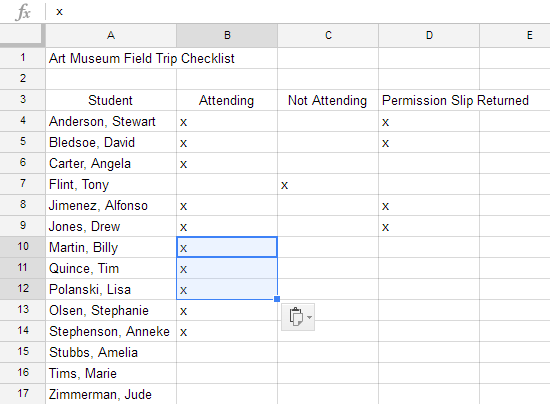Select the Zimmerman, Jude name cell
This screenshot has height=404, width=550.
111,394
